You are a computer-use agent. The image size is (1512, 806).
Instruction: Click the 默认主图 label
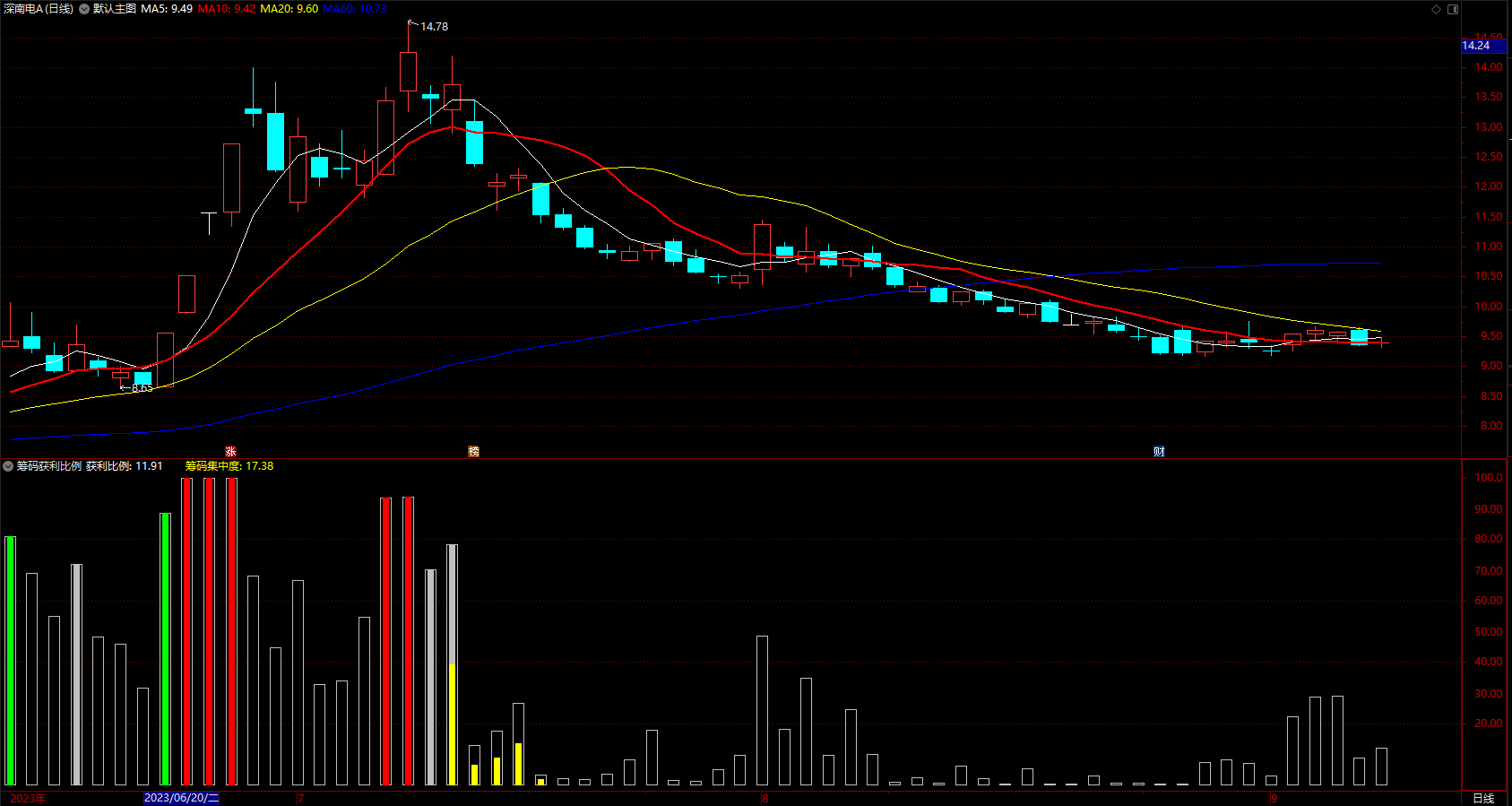115,9
